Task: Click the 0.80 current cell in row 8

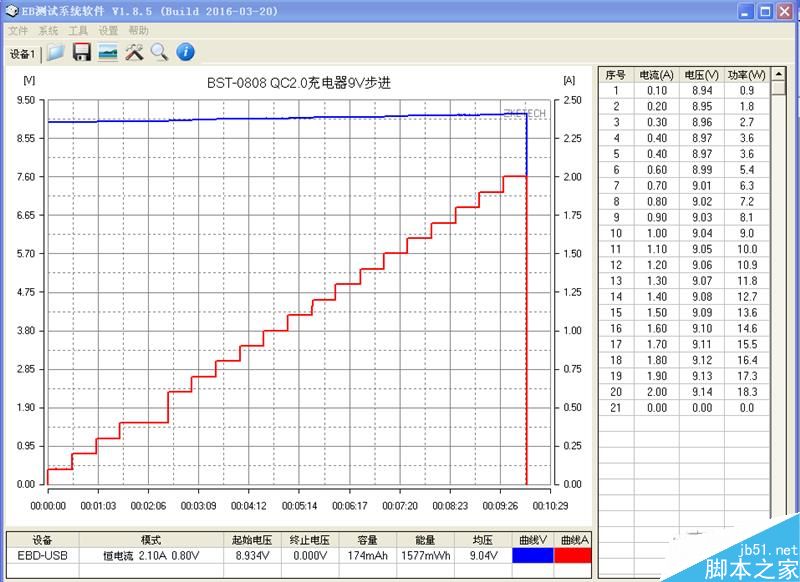Action: tap(657, 201)
